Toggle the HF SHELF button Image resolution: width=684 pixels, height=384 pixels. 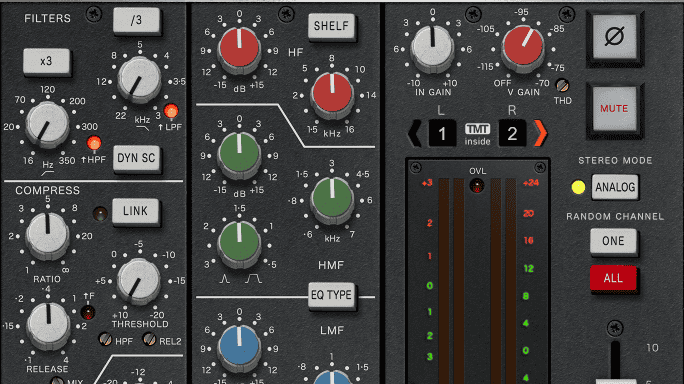[331, 27]
